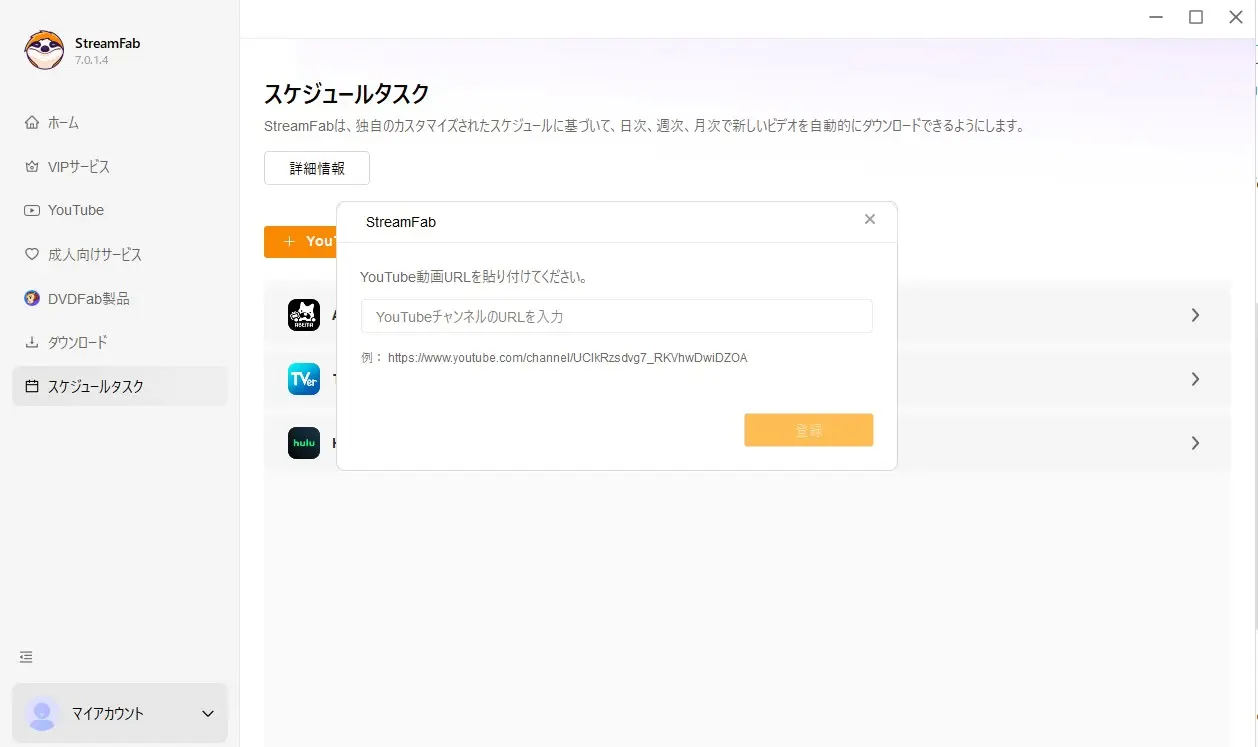Viewport: 1258px width, 747px height.
Task: Close the StreamFab main window
Action: [x=1236, y=17]
